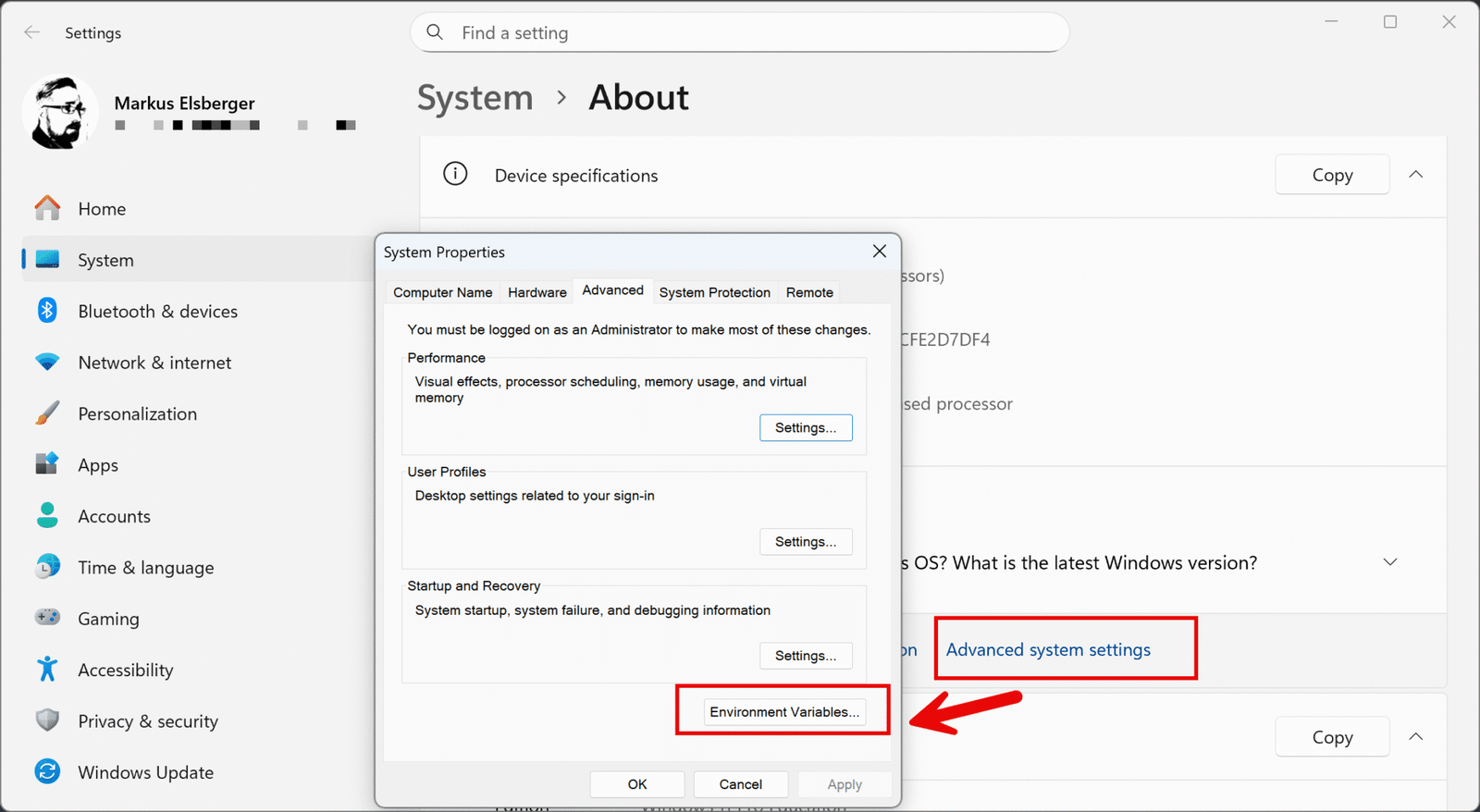Viewport: 1480px width, 812px height.
Task: Open the Gaming controller icon
Action: [x=47, y=617]
